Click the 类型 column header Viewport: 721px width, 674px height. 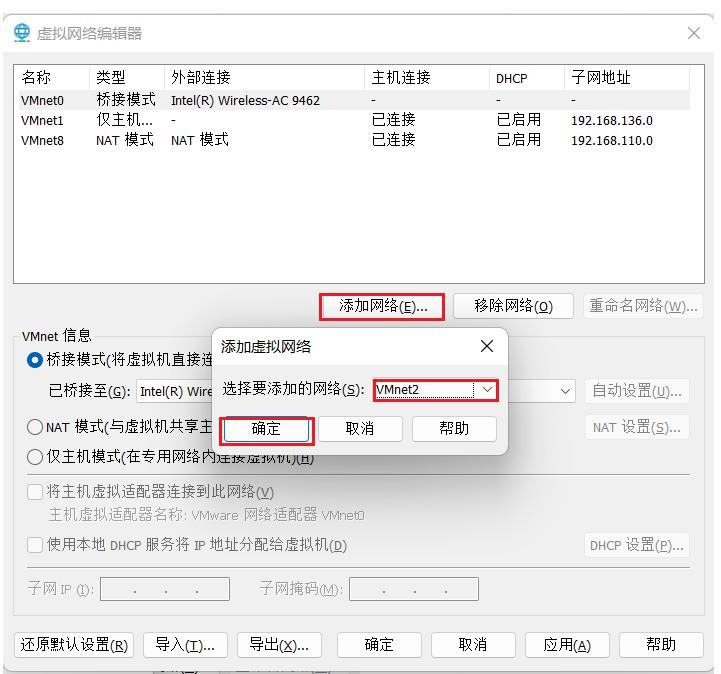pyautogui.click(x=126, y=77)
